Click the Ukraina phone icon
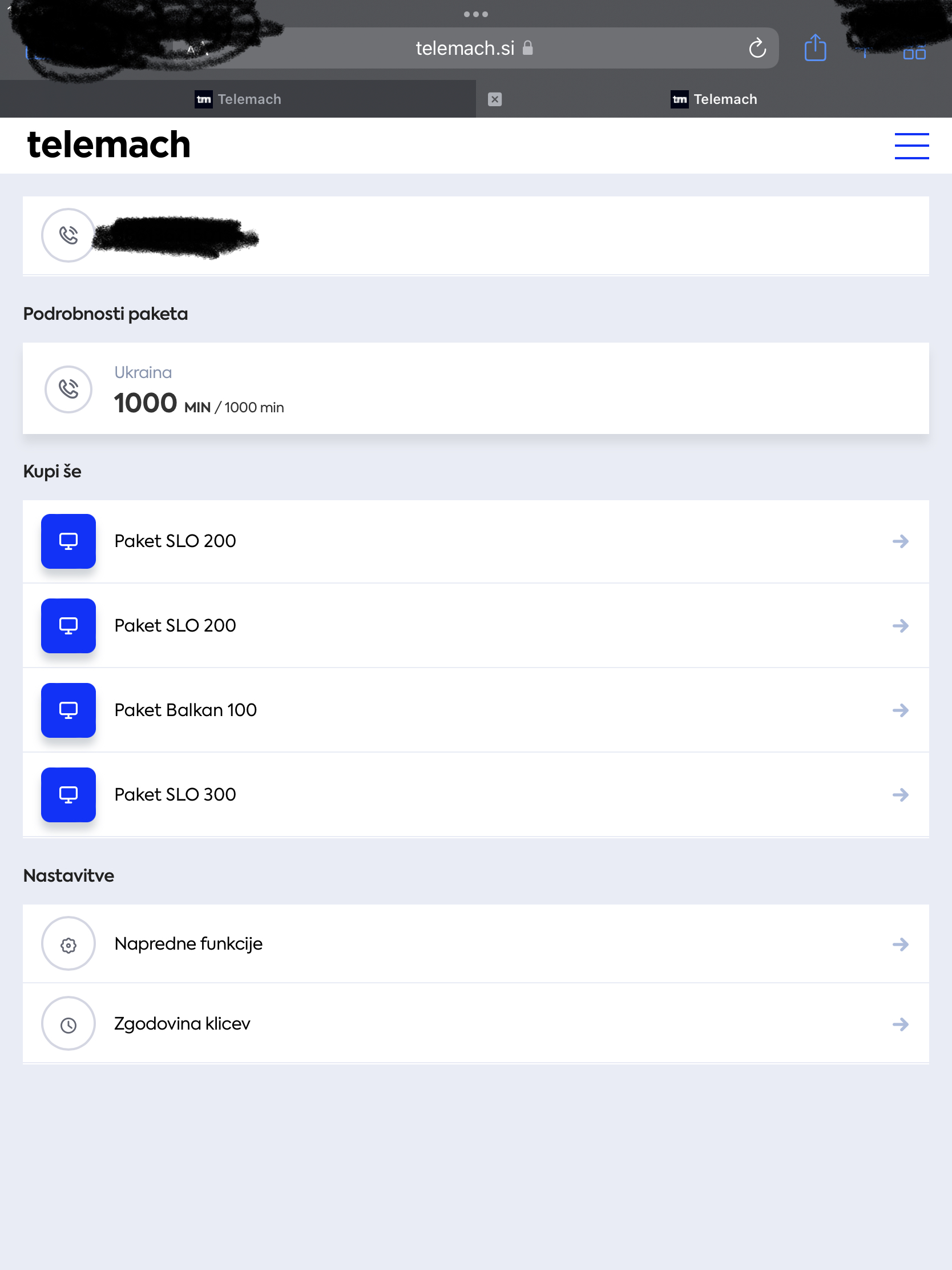The height and width of the screenshot is (1270, 952). [68, 389]
